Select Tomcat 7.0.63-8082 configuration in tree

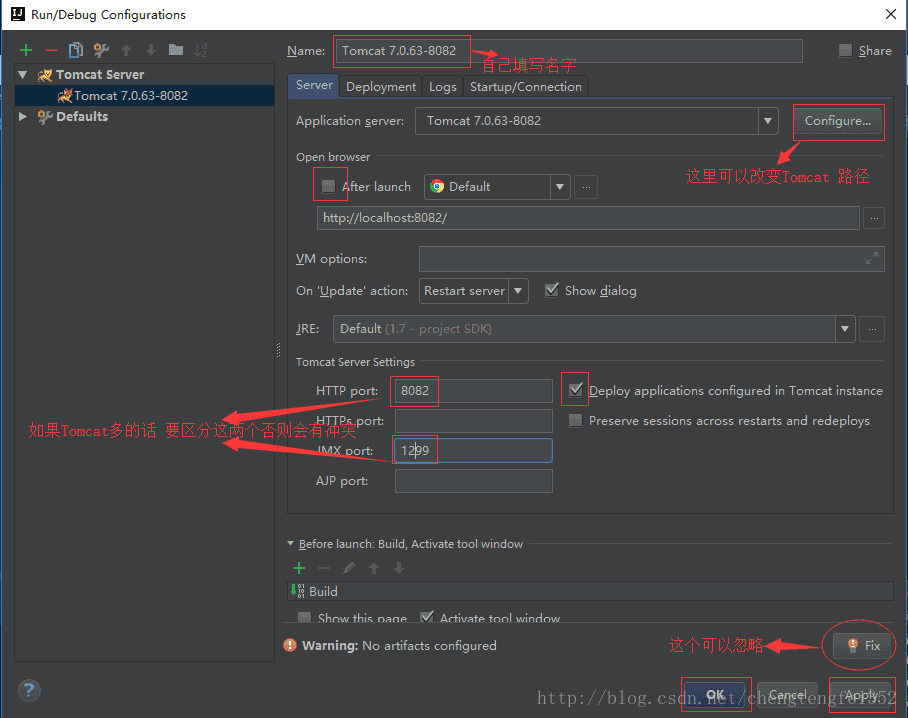(144, 96)
